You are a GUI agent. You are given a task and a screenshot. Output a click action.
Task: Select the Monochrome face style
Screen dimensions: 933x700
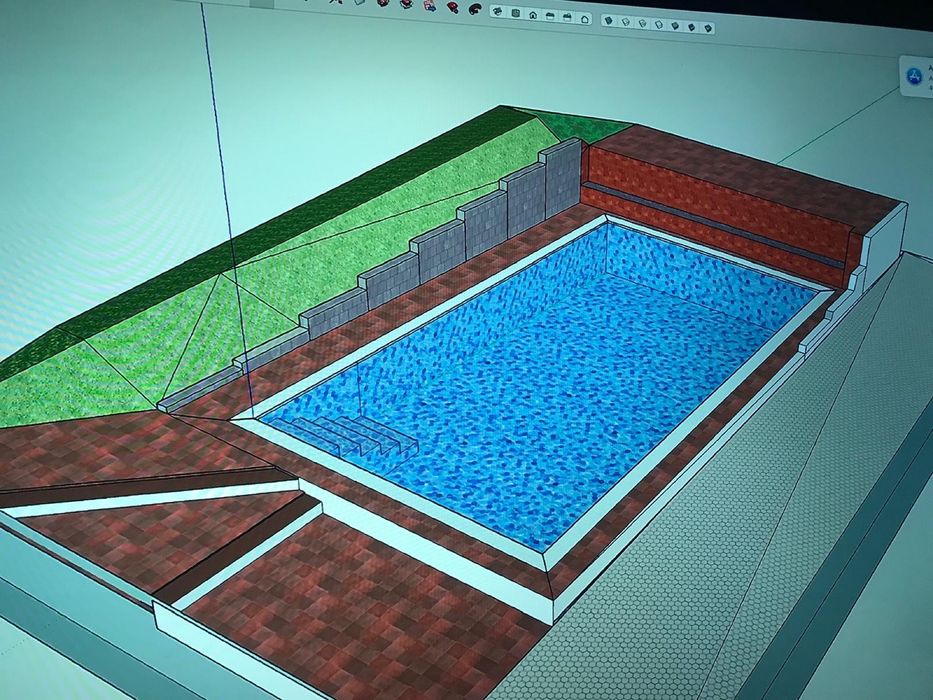coord(708,28)
